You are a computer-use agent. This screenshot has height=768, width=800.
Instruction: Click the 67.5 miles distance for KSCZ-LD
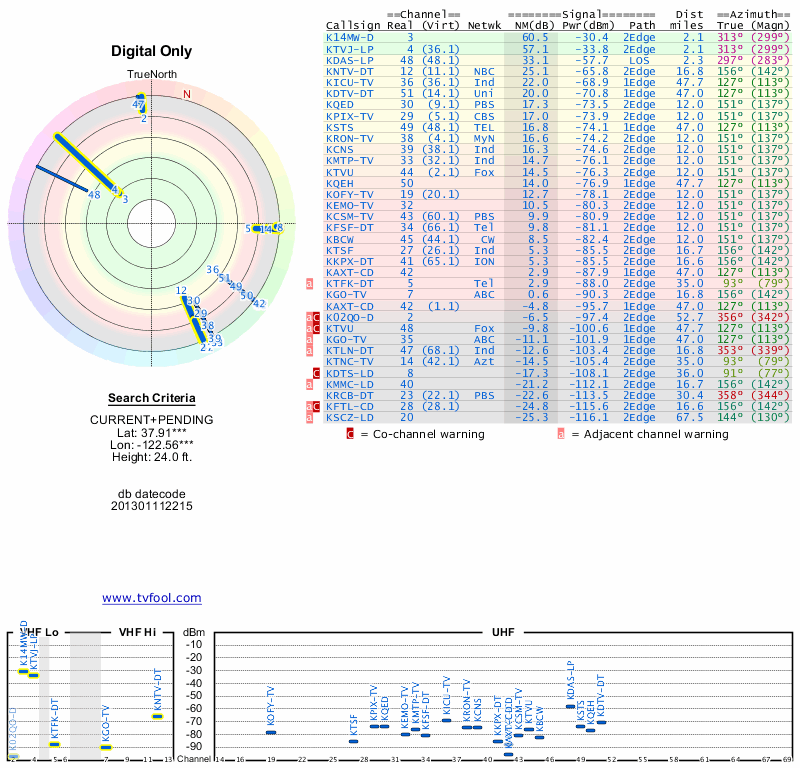(x=690, y=417)
